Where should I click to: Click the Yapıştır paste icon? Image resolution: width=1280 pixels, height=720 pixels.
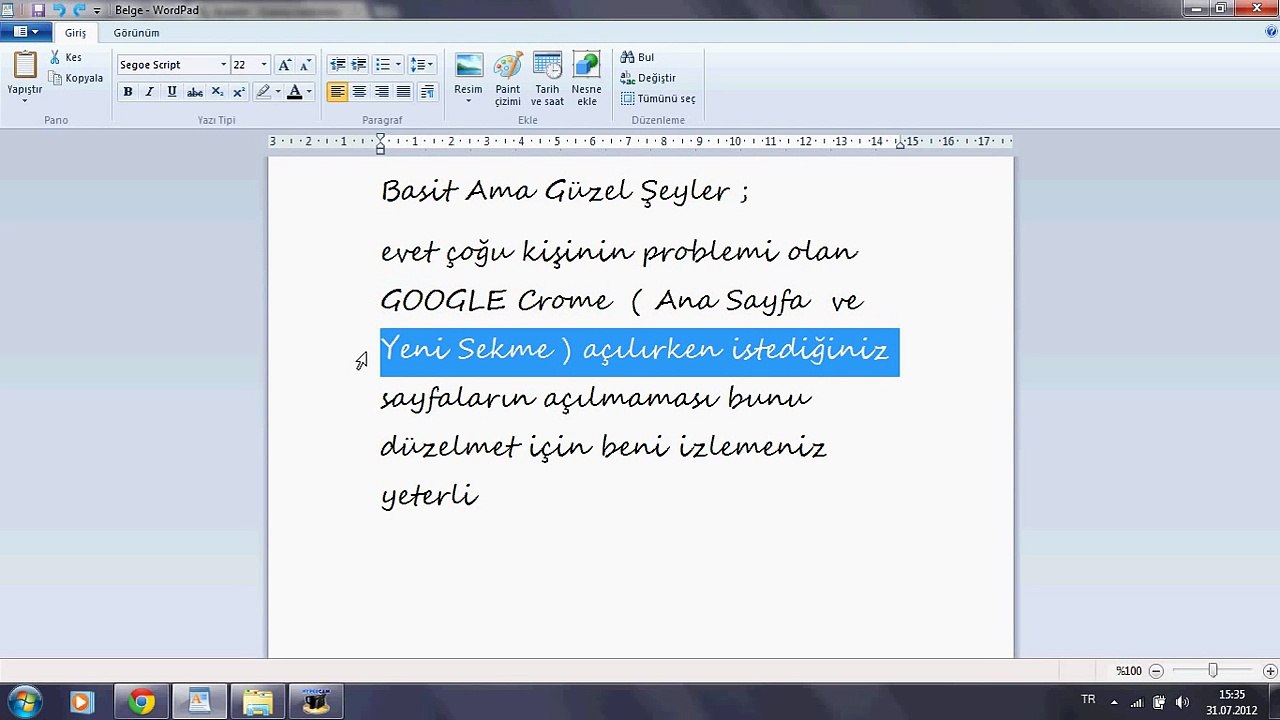[x=25, y=65]
